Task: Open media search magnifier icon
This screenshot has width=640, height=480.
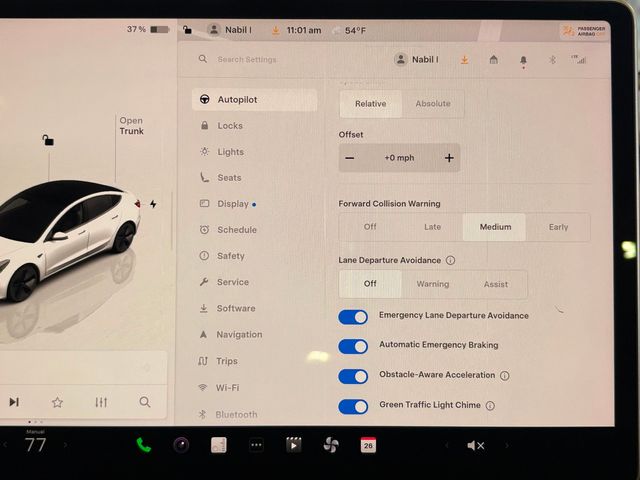Action: (144, 402)
